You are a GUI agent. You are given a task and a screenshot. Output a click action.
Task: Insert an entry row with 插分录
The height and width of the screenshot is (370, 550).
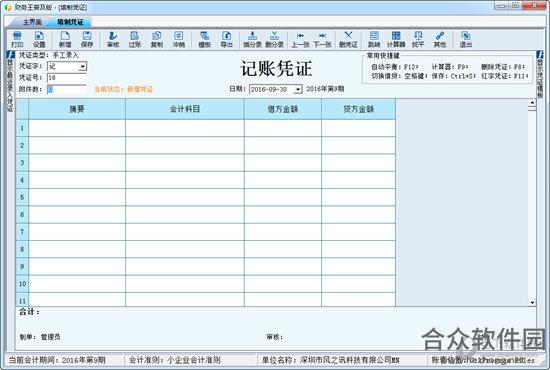253,39
